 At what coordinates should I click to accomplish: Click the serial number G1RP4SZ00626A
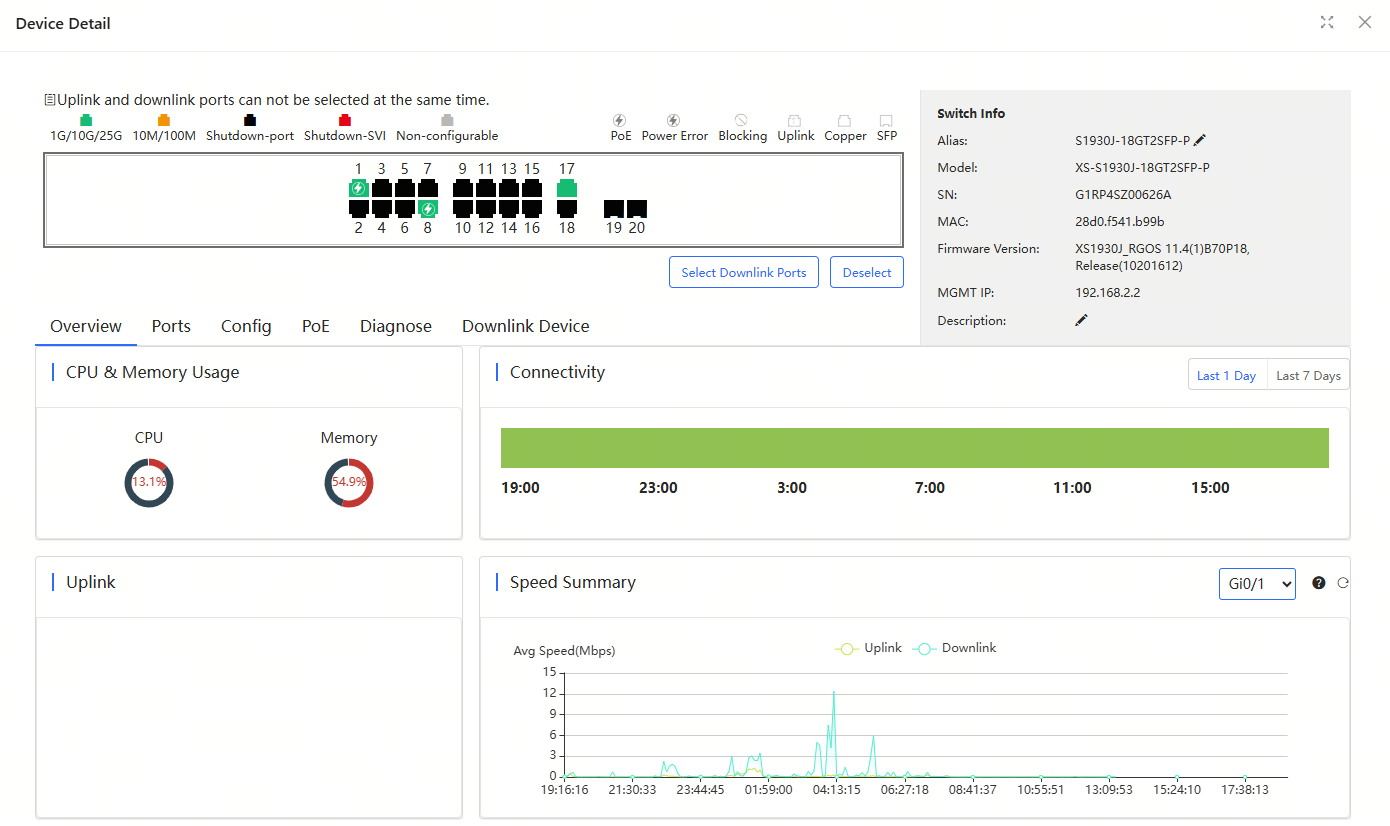tap(1123, 195)
